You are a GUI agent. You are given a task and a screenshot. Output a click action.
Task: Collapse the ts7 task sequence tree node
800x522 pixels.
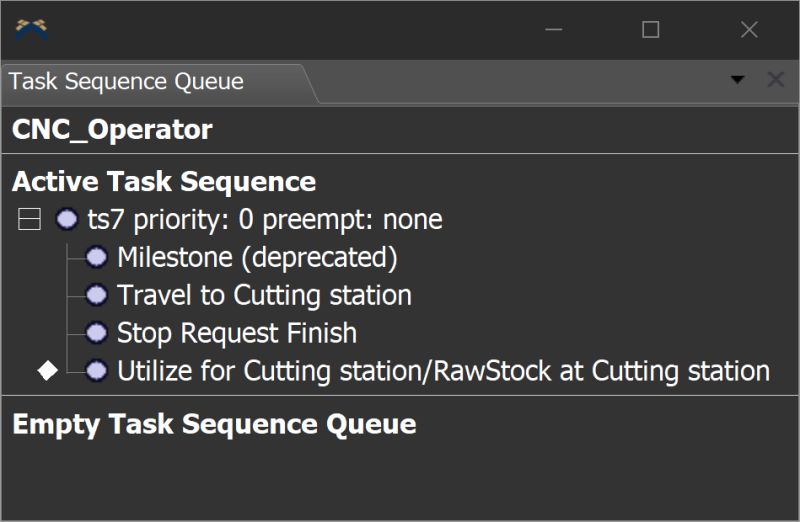(x=29, y=220)
